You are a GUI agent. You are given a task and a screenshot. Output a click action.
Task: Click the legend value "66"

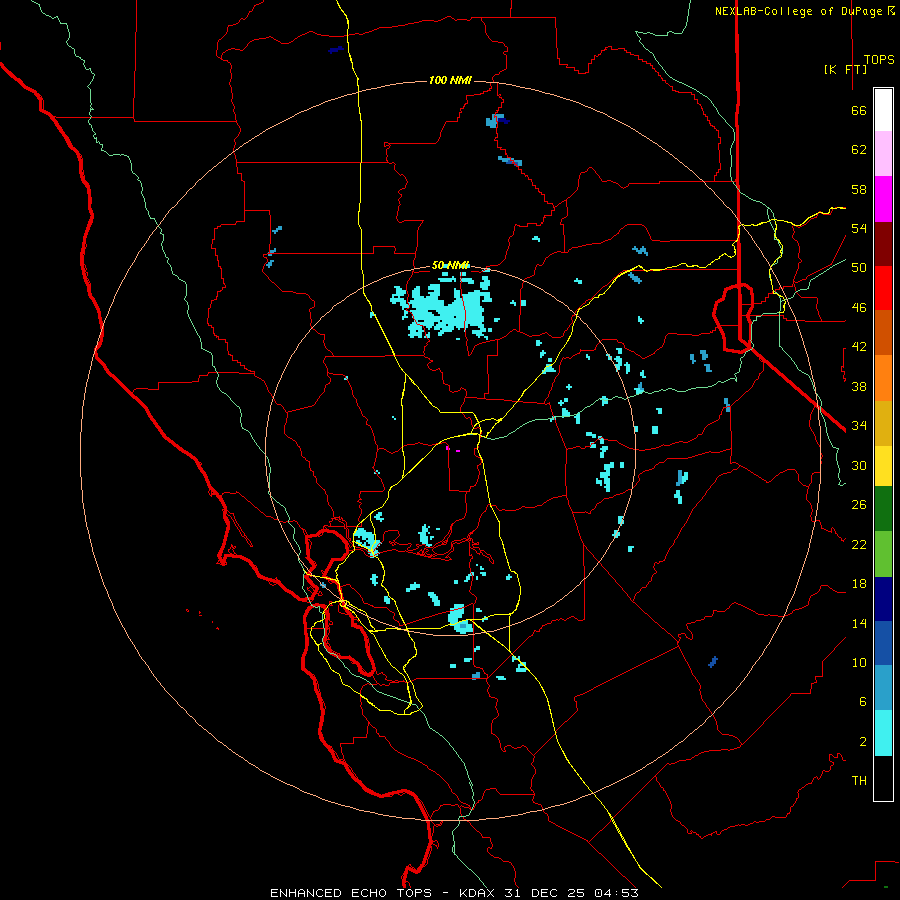tap(859, 111)
